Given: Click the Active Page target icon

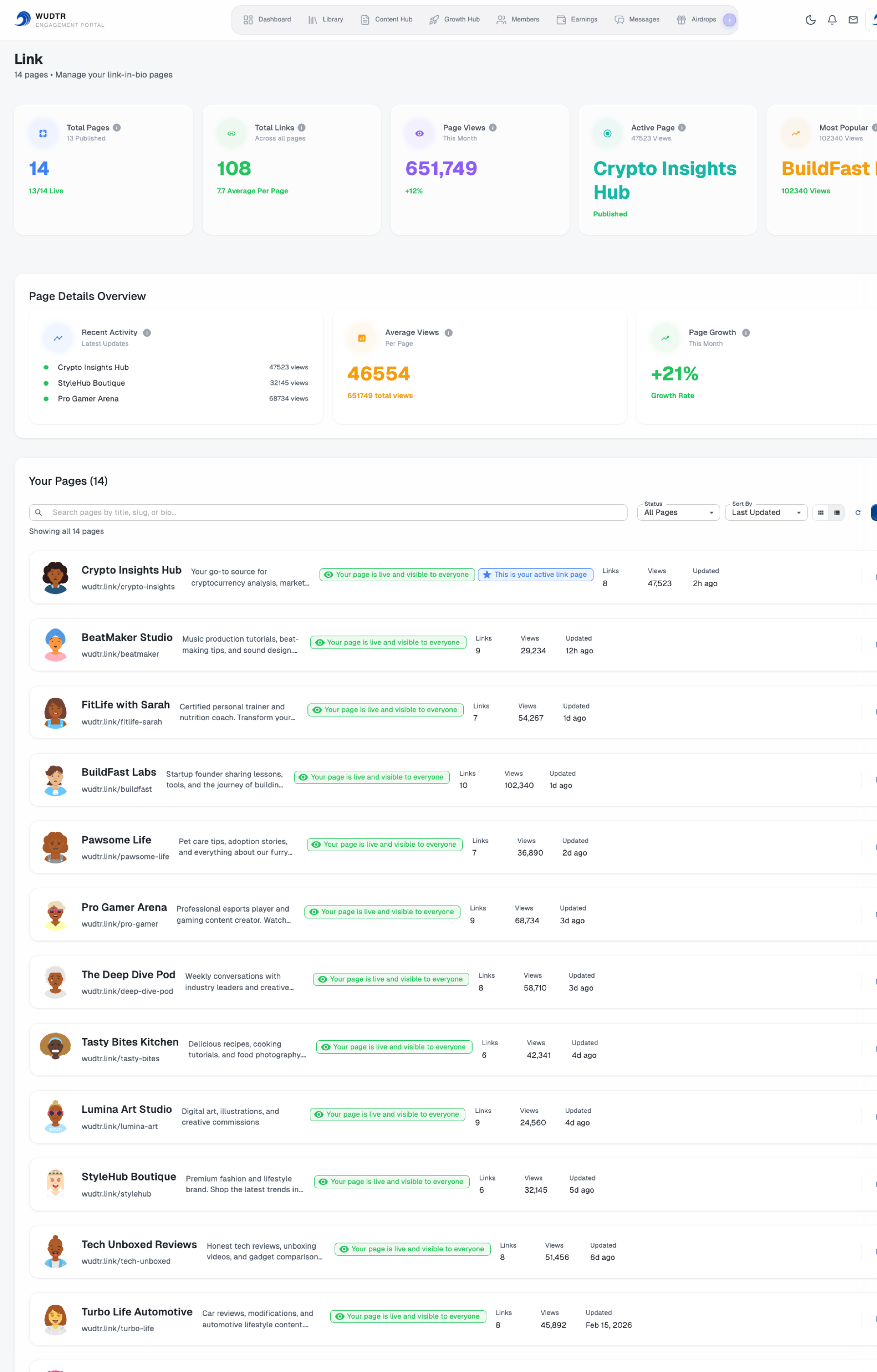Looking at the screenshot, I should click(608, 133).
